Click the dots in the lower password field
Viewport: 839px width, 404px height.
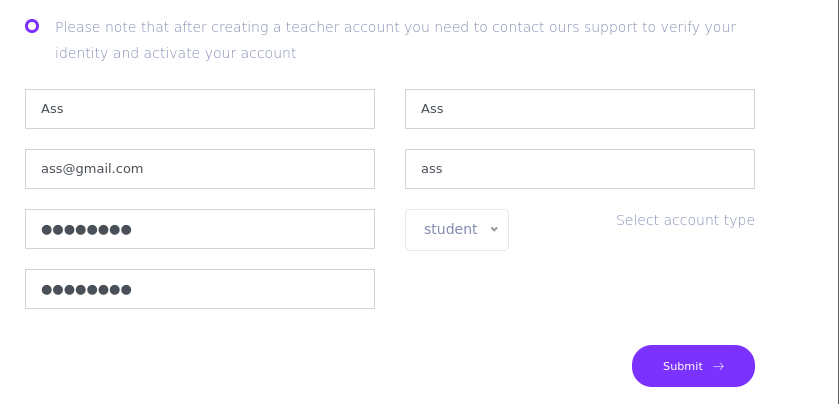tap(86, 290)
